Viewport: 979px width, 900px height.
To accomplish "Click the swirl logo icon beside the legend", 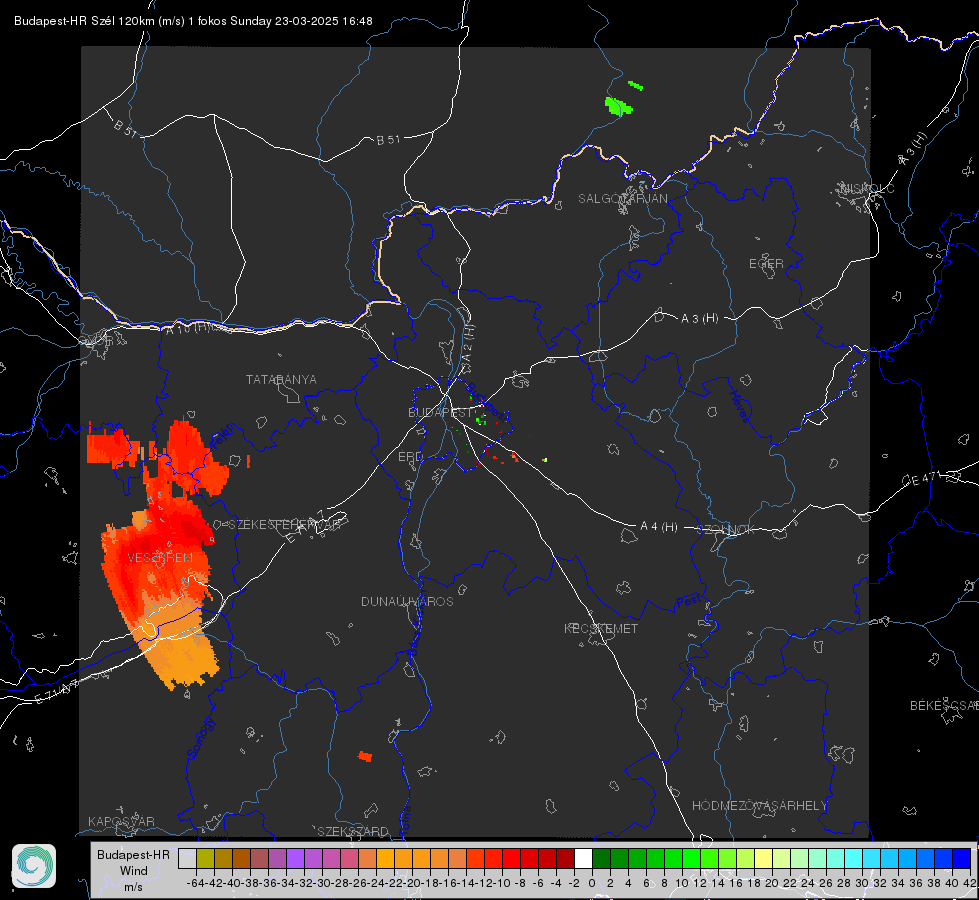I will (x=34, y=866).
